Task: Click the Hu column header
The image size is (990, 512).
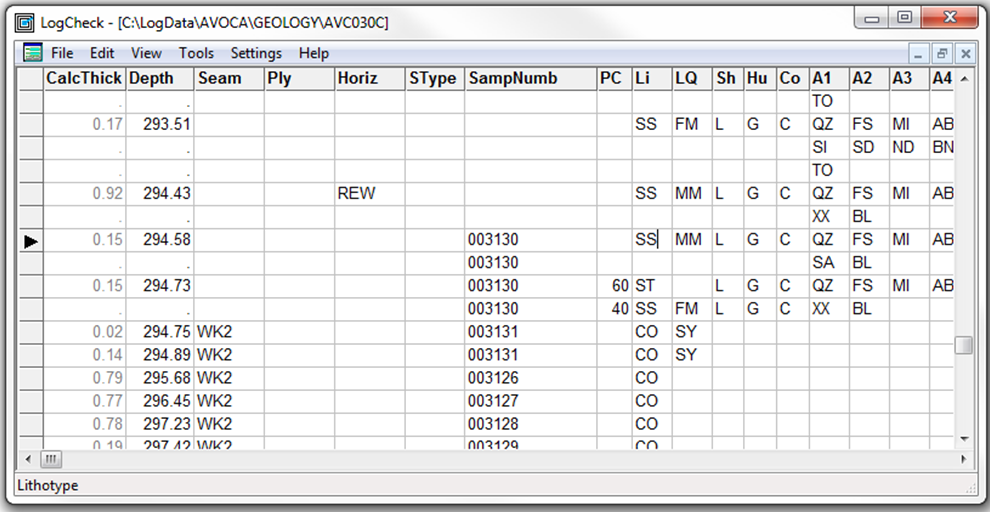Action: click(x=760, y=78)
